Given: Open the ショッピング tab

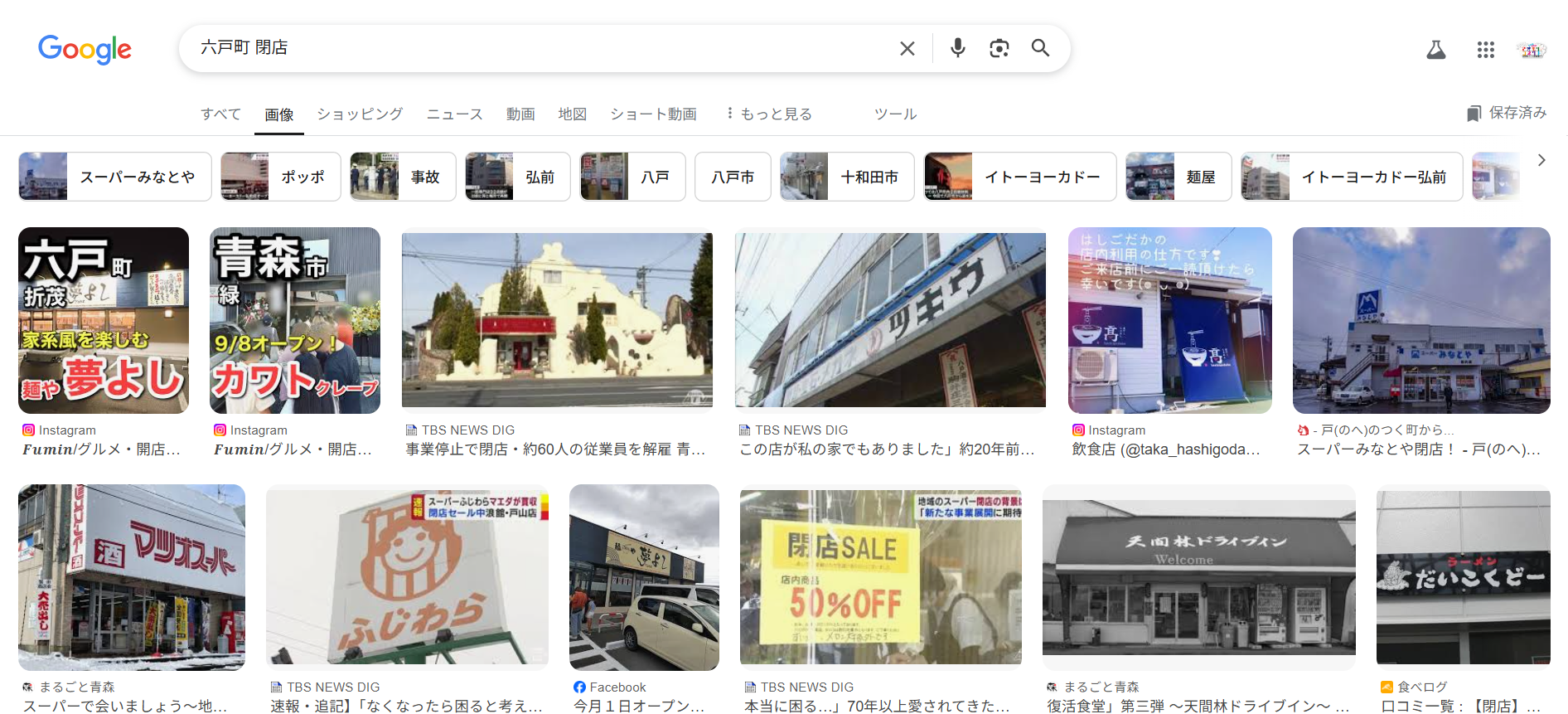Looking at the screenshot, I should [x=360, y=114].
